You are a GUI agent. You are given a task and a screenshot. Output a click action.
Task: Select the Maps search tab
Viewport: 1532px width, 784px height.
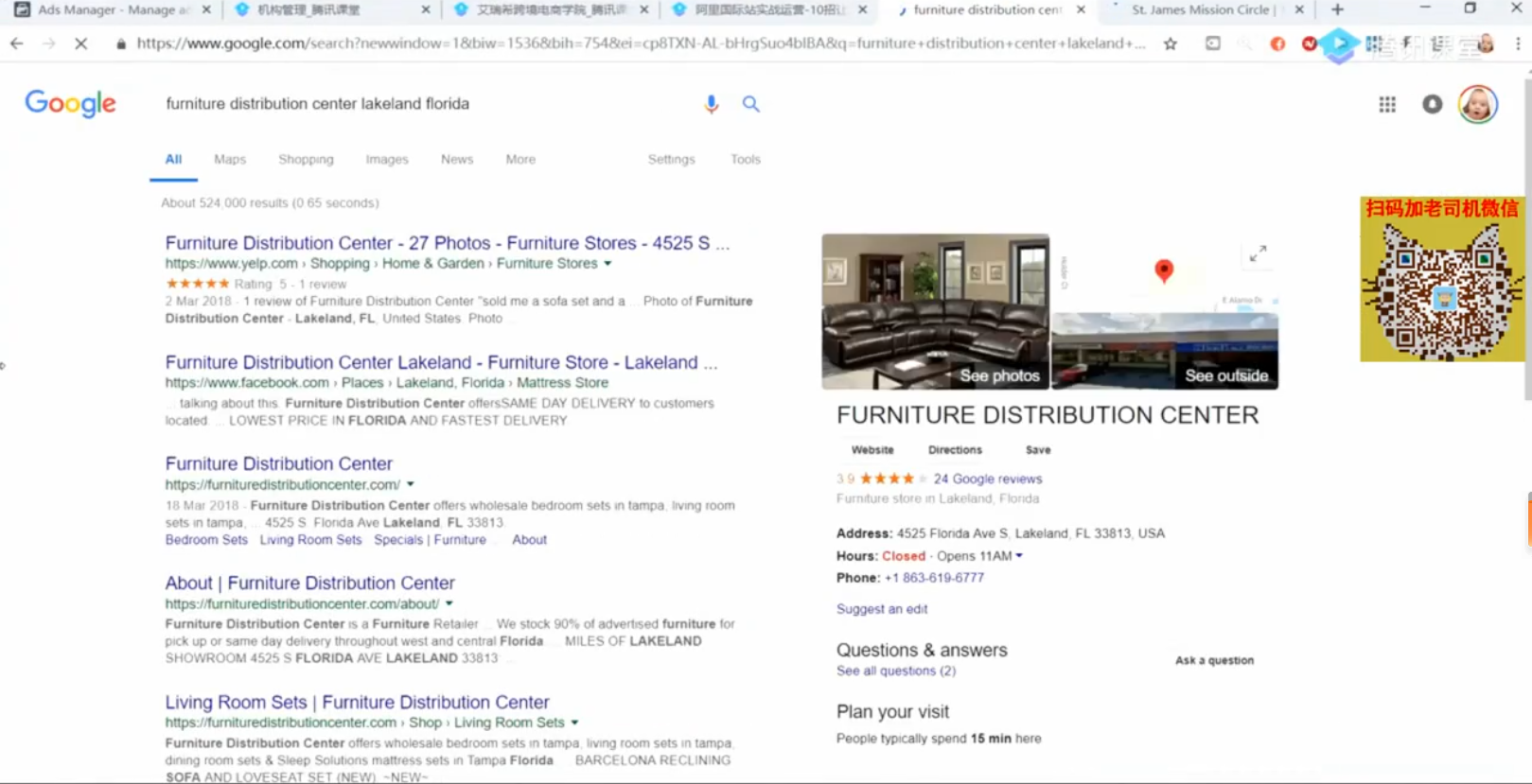pos(230,159)
